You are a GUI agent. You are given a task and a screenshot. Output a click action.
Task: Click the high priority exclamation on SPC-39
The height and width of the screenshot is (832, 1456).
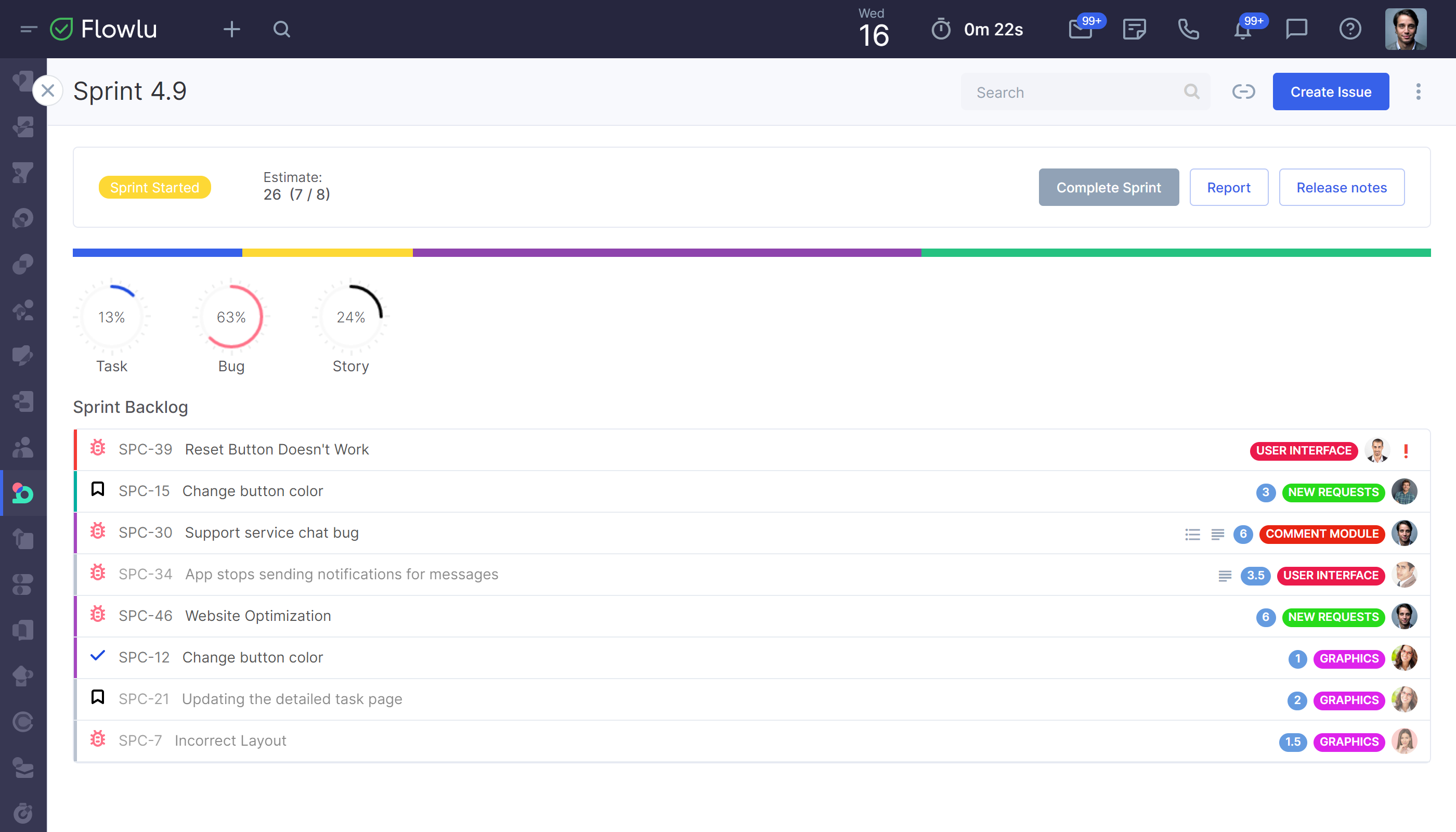point(1406,451)
